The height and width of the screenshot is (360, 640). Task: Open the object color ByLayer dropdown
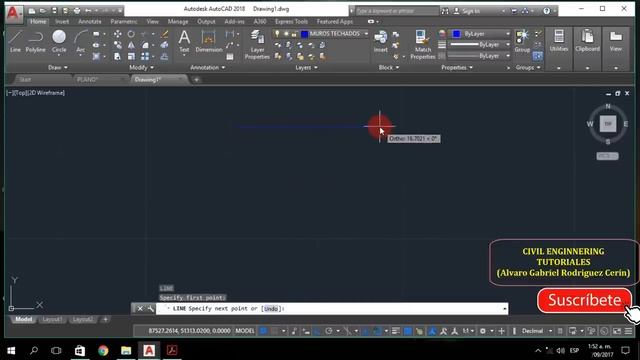pyautogui.click(x=508, y=34)
